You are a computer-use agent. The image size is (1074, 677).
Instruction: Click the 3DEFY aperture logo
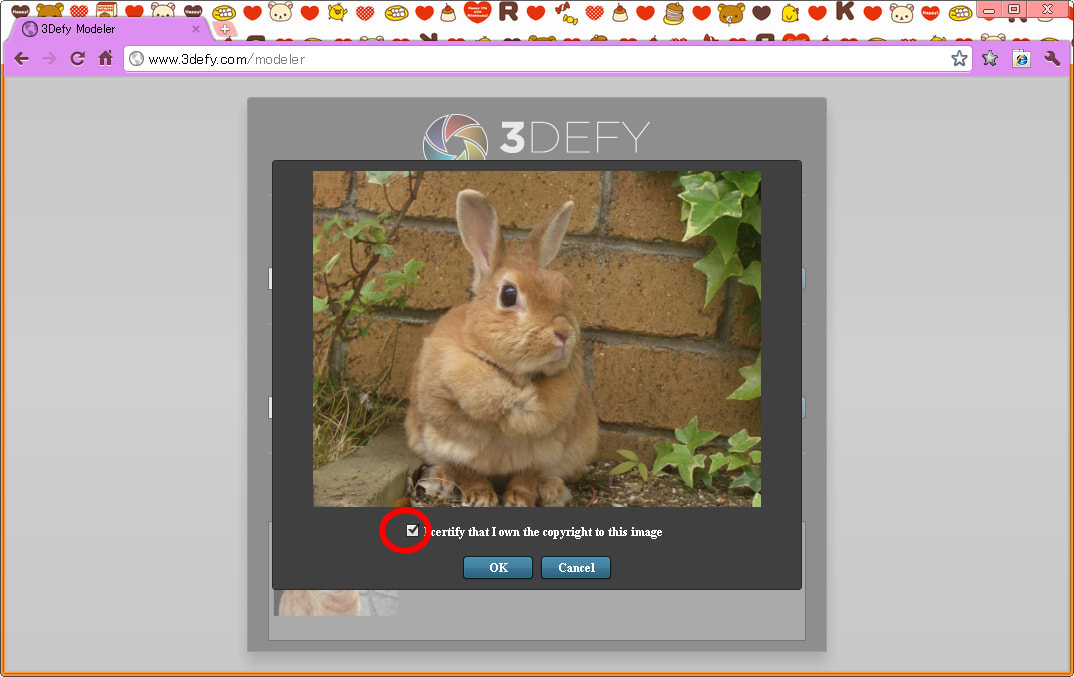tap(455, 137)
